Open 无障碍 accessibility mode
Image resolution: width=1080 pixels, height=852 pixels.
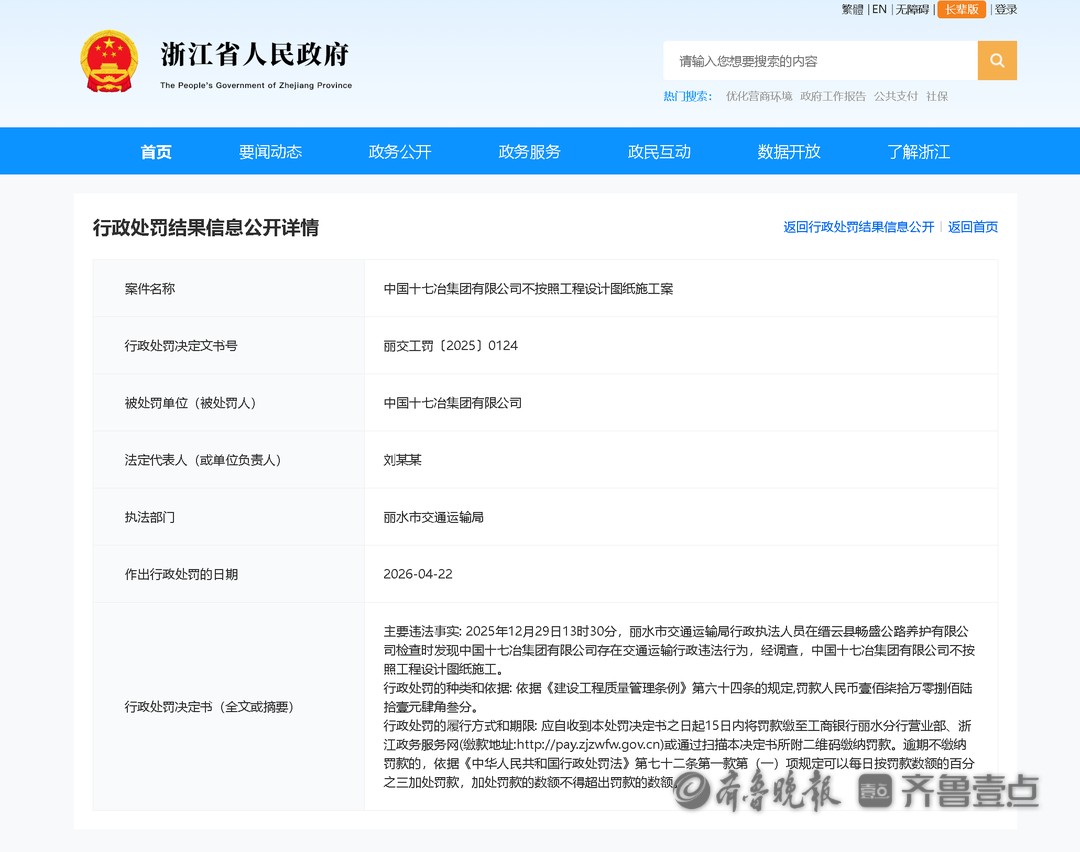tap(911, 10)
